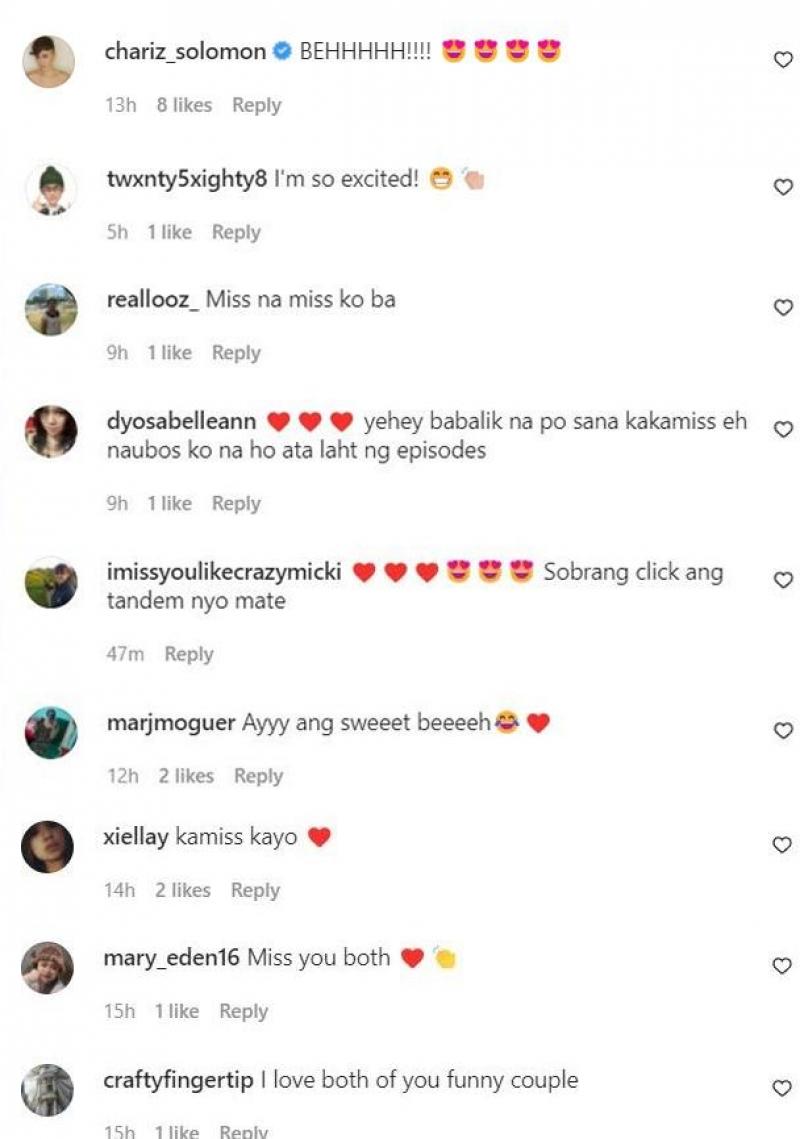
Task: Reply to xiellay's comment
Action: click(x=255, y=890)
